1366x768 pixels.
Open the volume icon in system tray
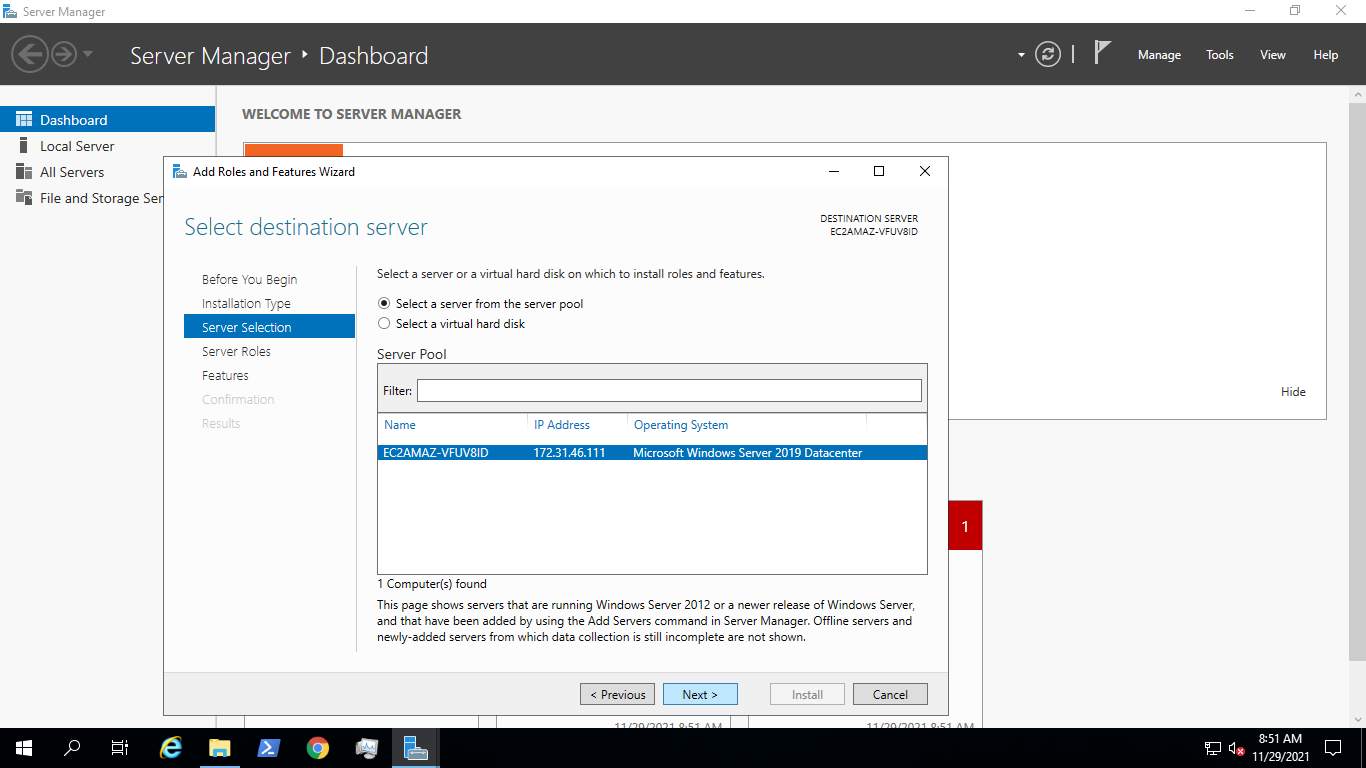(1237, 747)
